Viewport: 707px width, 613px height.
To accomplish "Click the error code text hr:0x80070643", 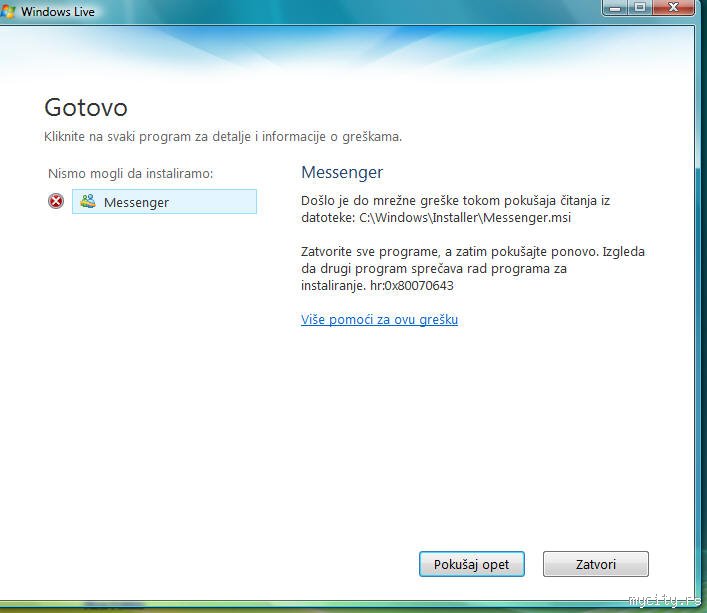I will [x=412, y=285].
